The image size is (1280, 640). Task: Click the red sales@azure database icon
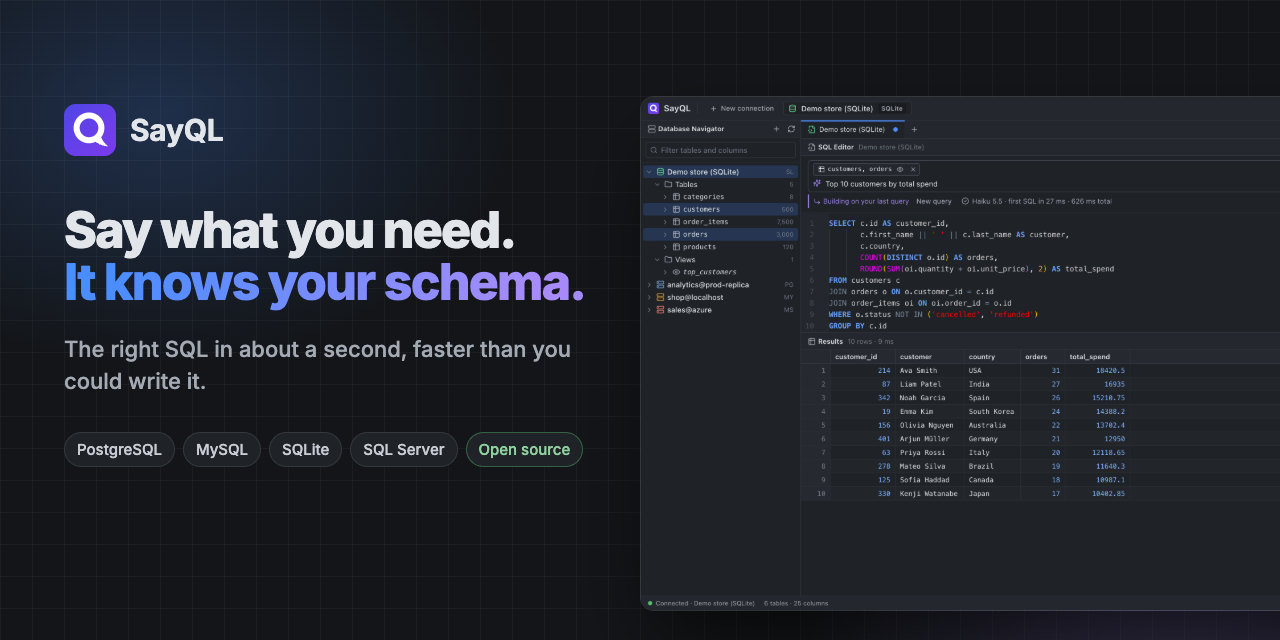pyautogui.click(x=660, y=310)
